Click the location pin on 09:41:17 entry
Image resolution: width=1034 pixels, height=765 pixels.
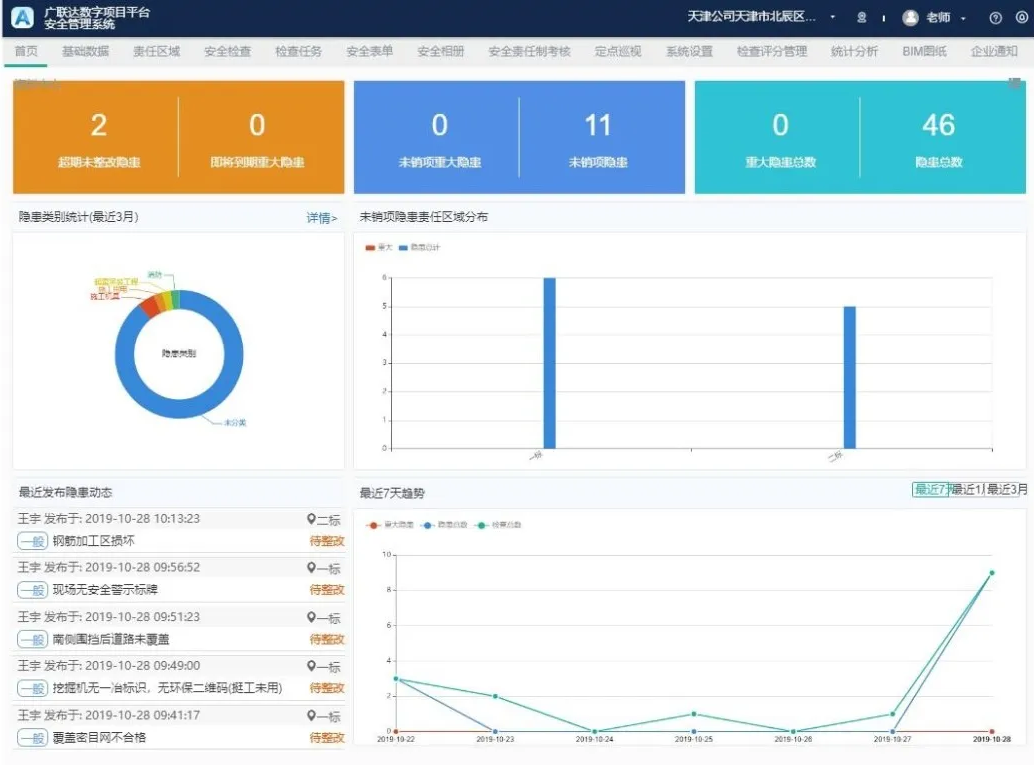click(x=311, y=716)
